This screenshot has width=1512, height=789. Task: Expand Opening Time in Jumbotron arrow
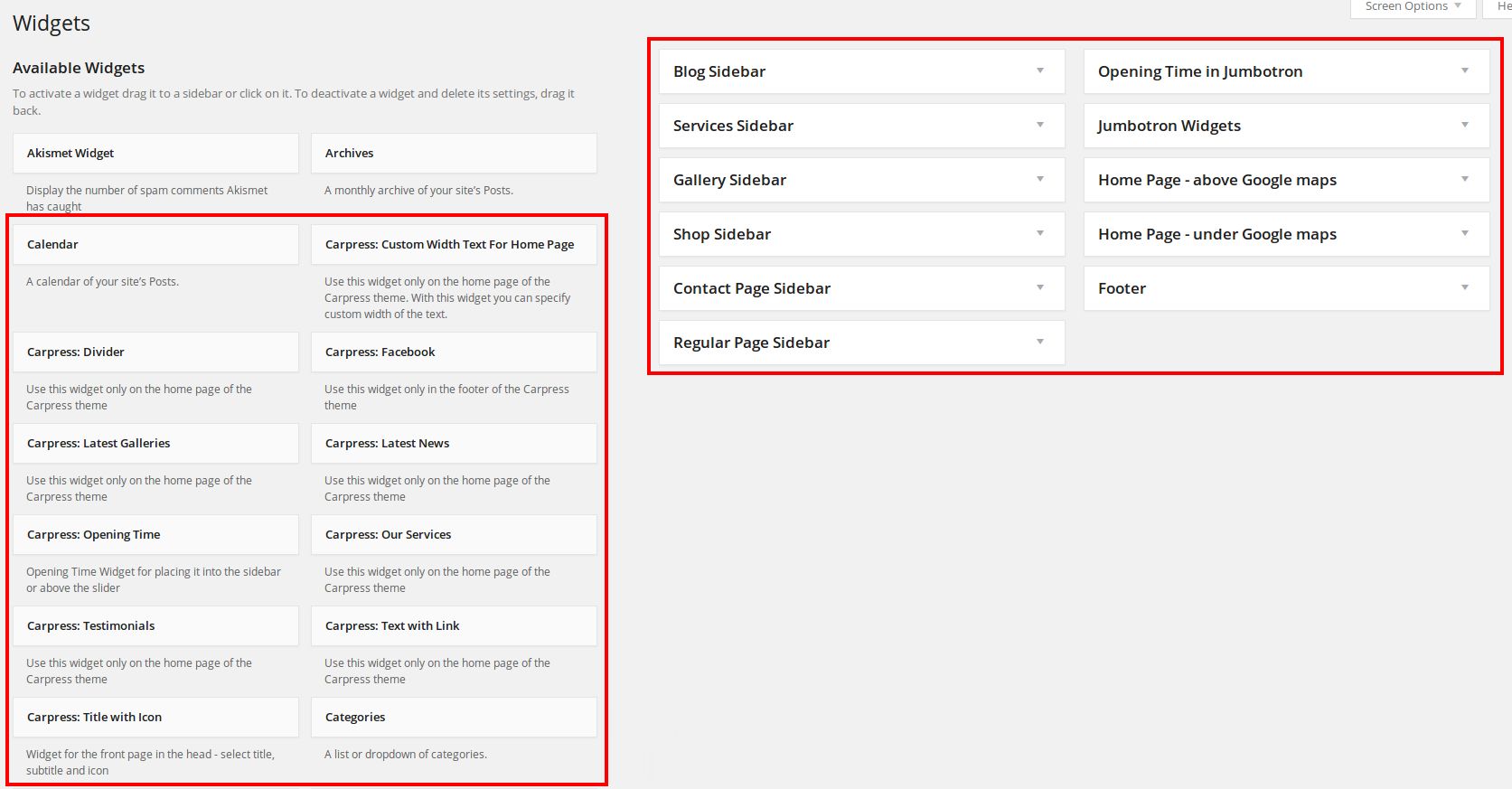pos(1464,71)
